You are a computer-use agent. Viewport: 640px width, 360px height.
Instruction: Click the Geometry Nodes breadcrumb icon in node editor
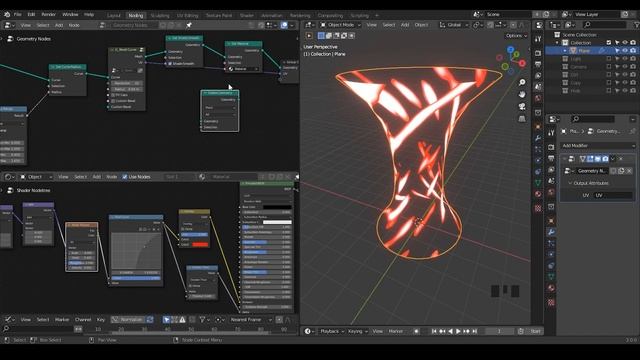tap(10, 39)
